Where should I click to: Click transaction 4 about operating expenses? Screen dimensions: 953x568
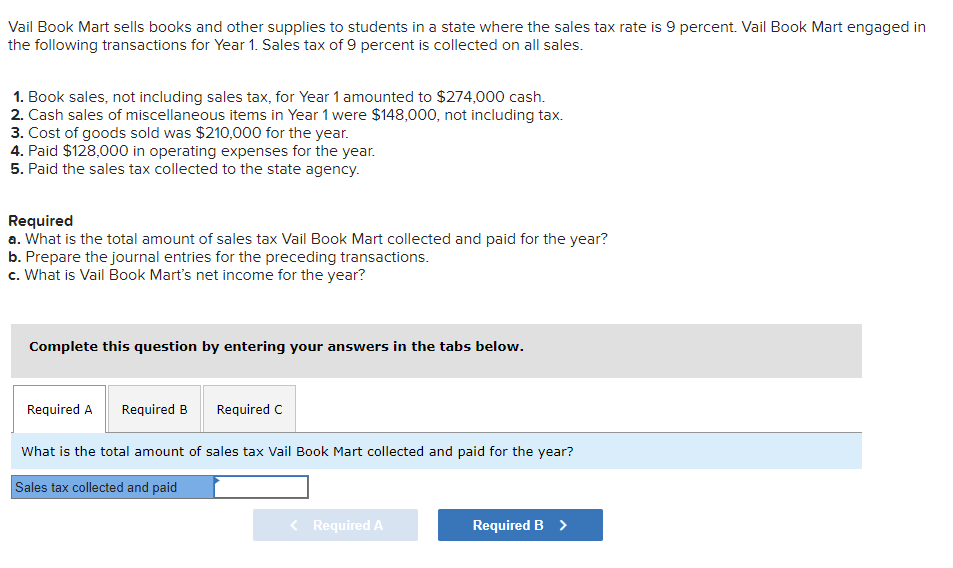pyautogui.click(x=194, y=151)
